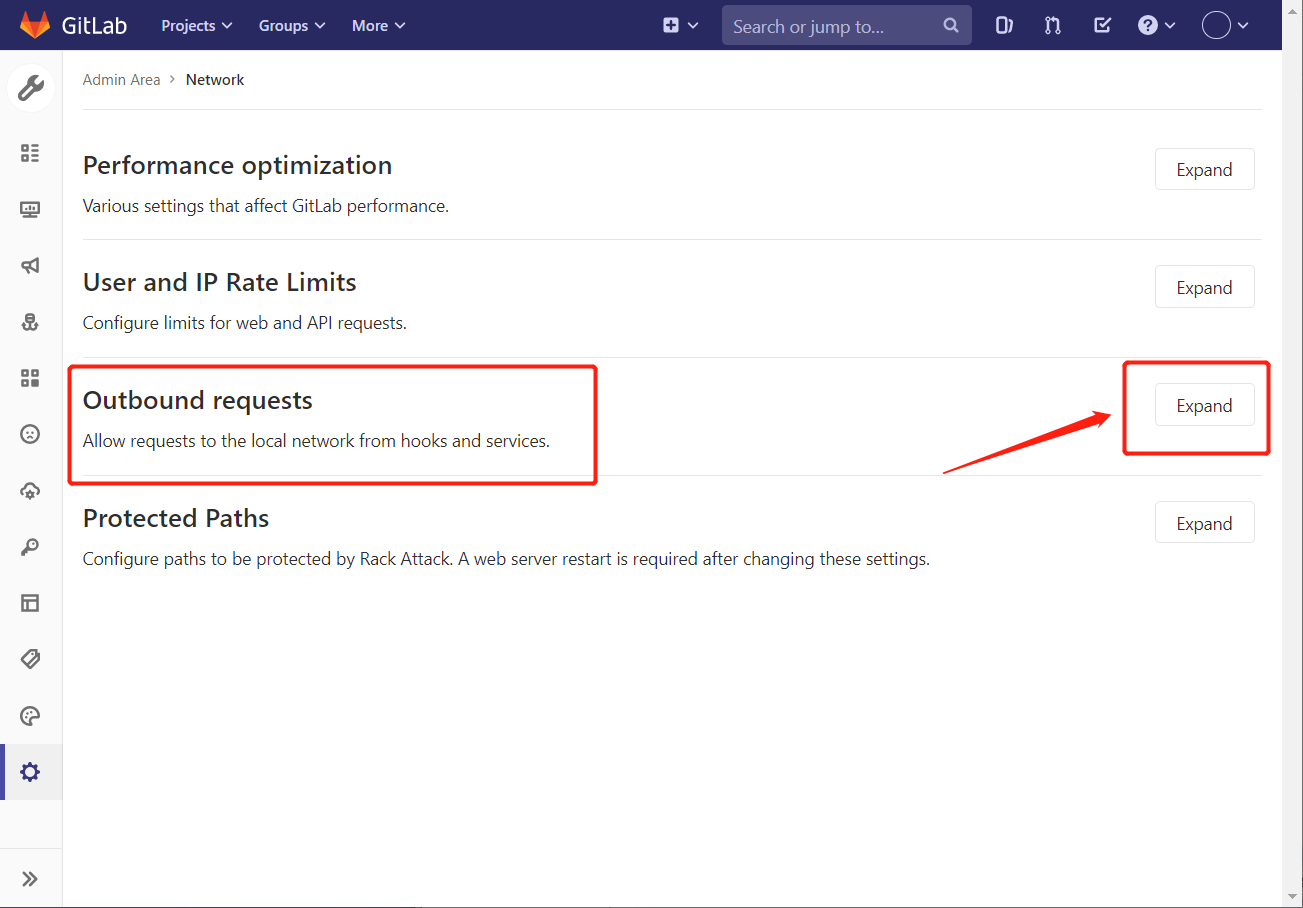Open the Merge requests icon in top bar
1303x908 pixels.
coord(1053,26)
